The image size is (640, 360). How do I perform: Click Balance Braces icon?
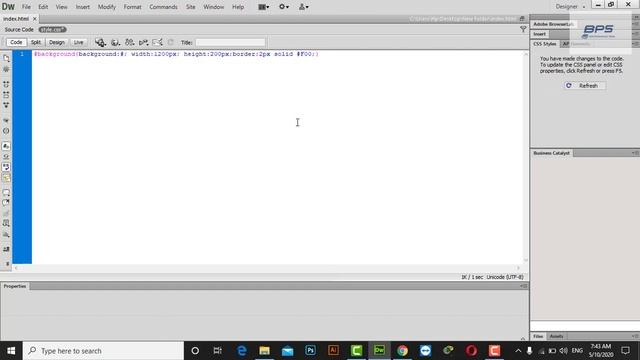point(6,131)
